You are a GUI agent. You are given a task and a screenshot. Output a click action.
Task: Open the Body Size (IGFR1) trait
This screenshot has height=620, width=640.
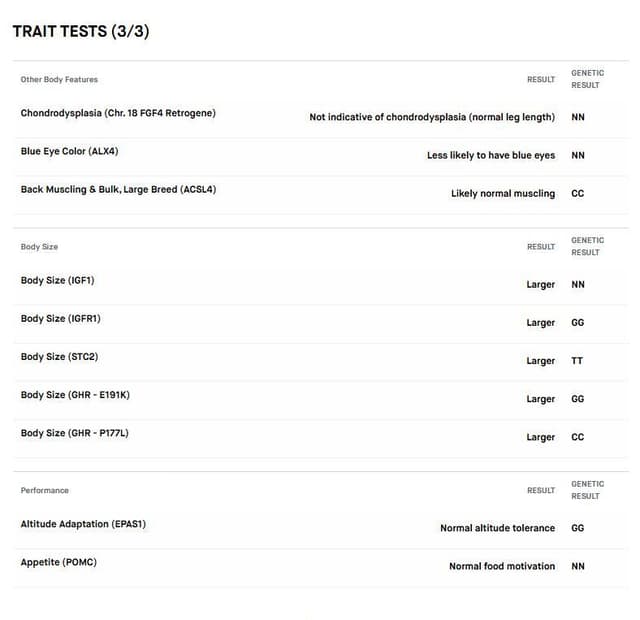tap(60, 319)
